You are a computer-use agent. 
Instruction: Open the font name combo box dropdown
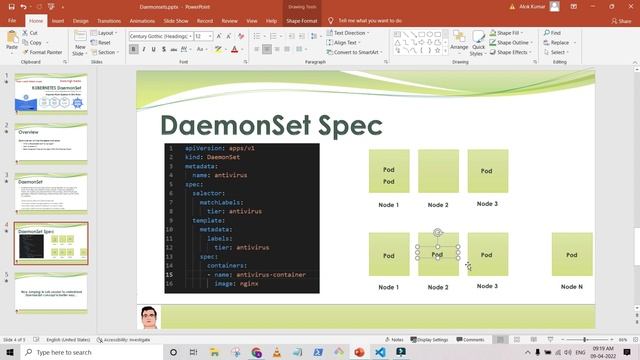tap(190, 36)
